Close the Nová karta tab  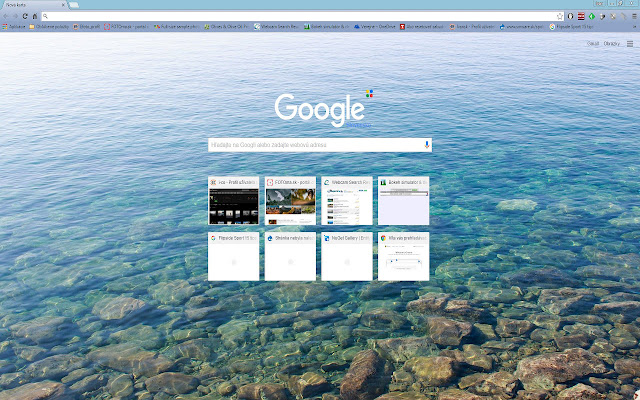pos(63,5)
